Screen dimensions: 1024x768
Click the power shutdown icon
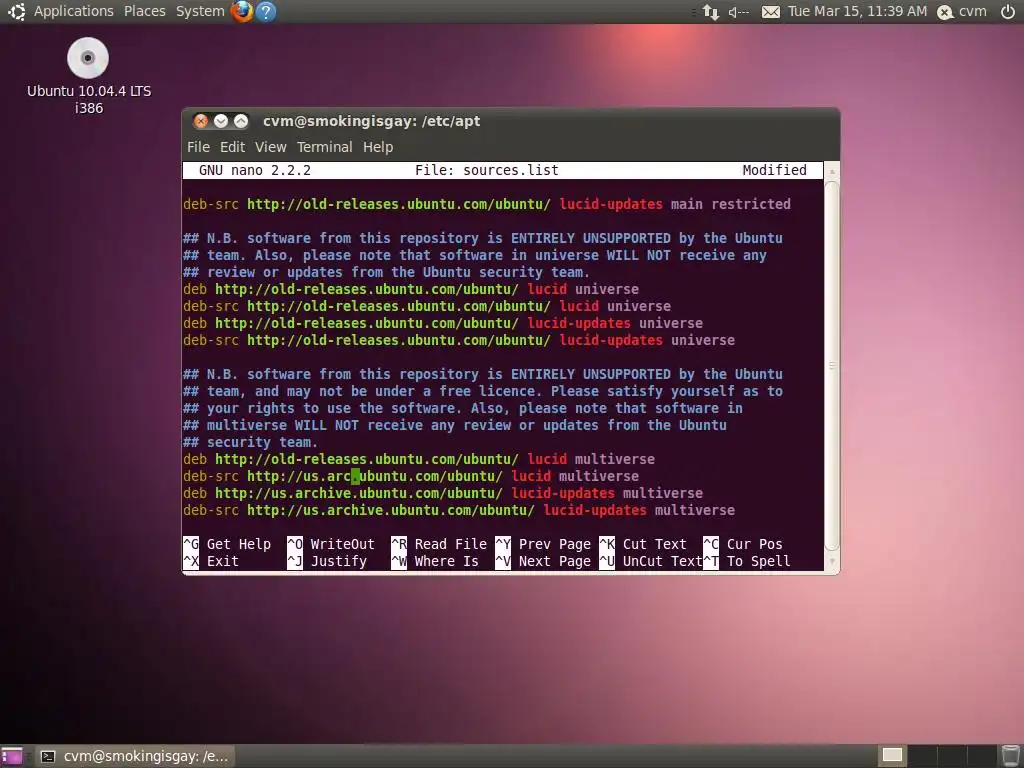[x=1008, y=11]
